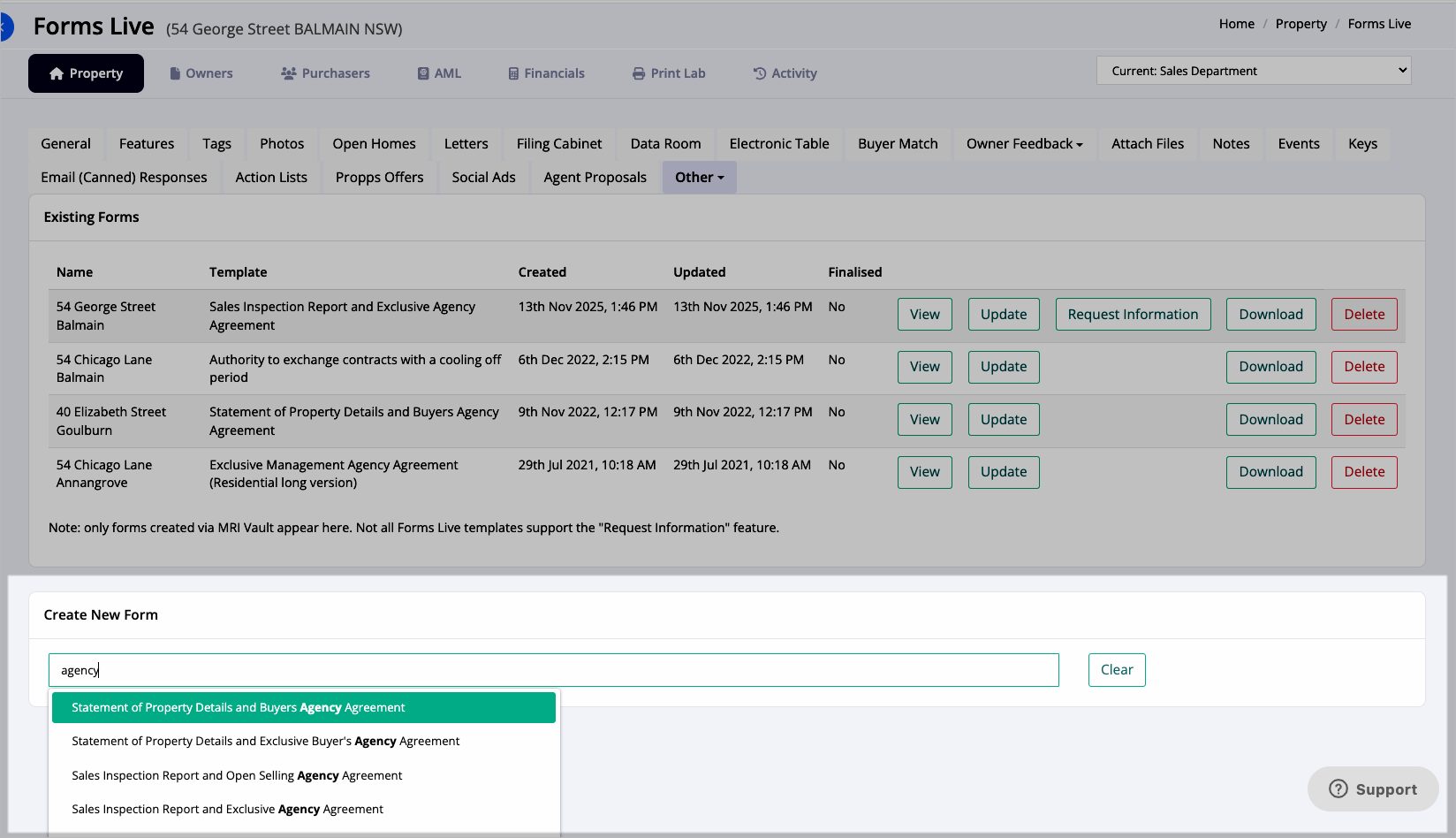View the 54 Chicago Lane Balmain form
The image size is (1456, 838).
[925, 367]
